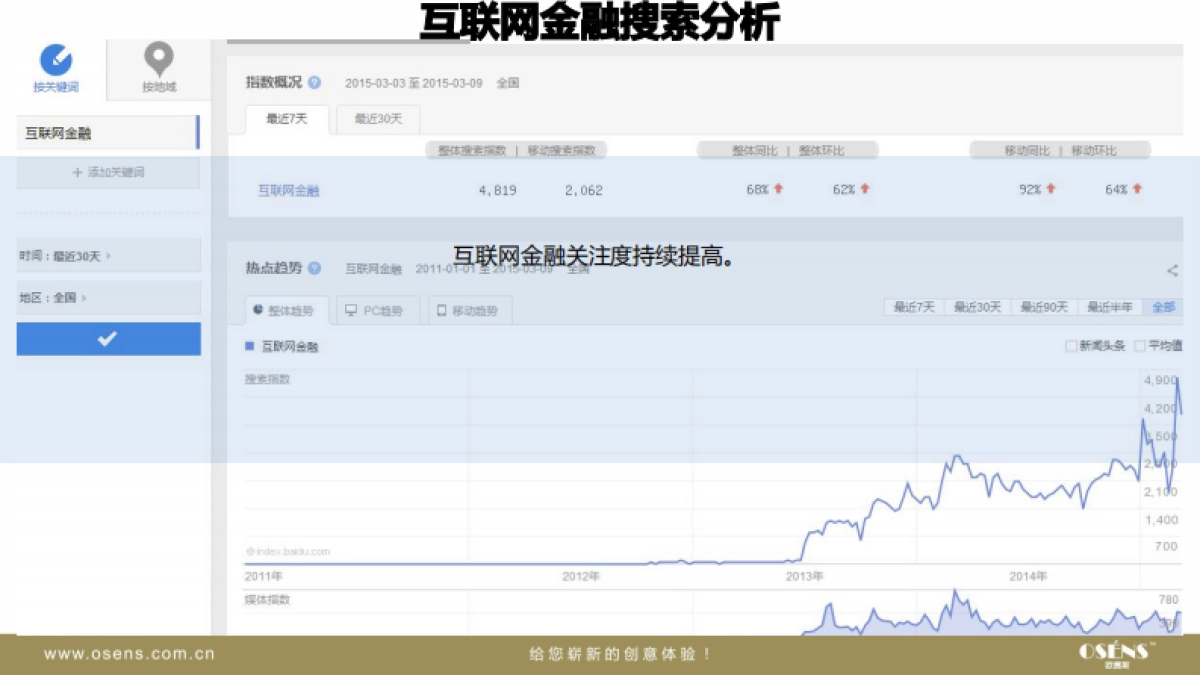Select the 全部 time range option
Screen dimensions: 1200x675
tap(1162, 307)
